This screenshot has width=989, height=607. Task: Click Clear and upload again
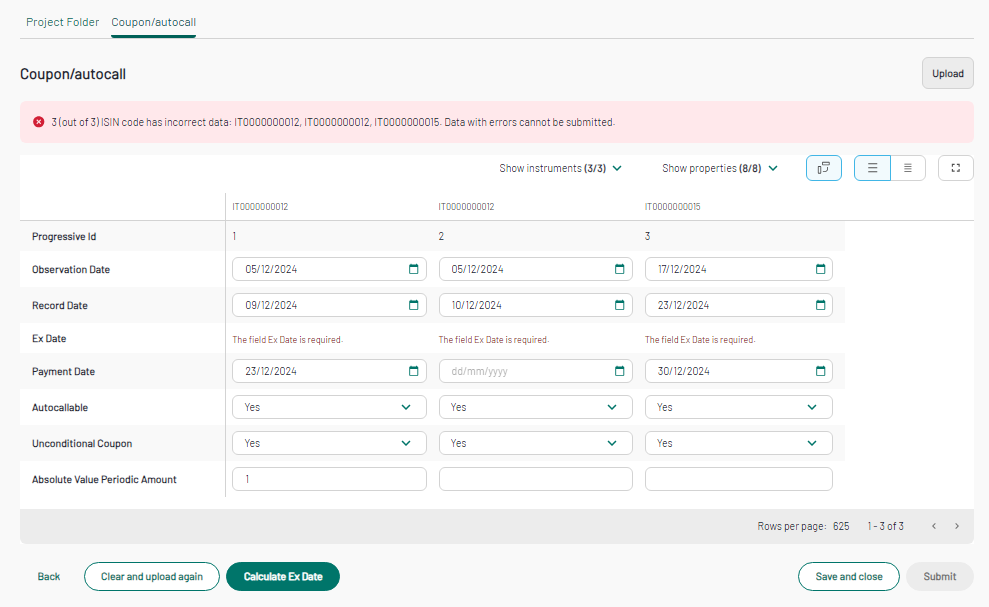pos(152,577)
